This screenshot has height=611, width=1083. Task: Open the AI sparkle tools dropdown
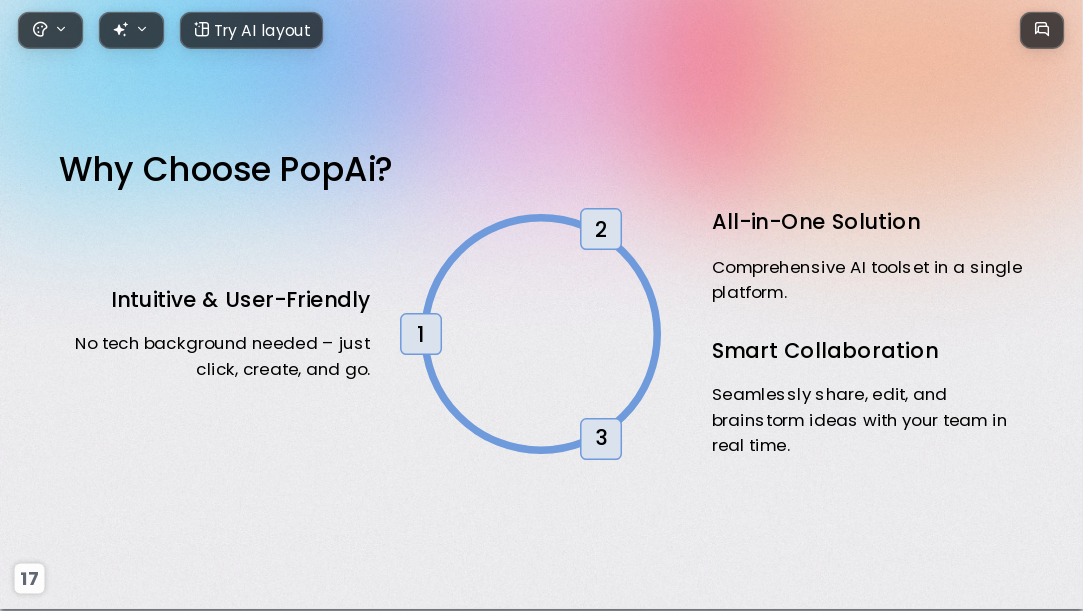pyautogui.click(x=131, y=30)
